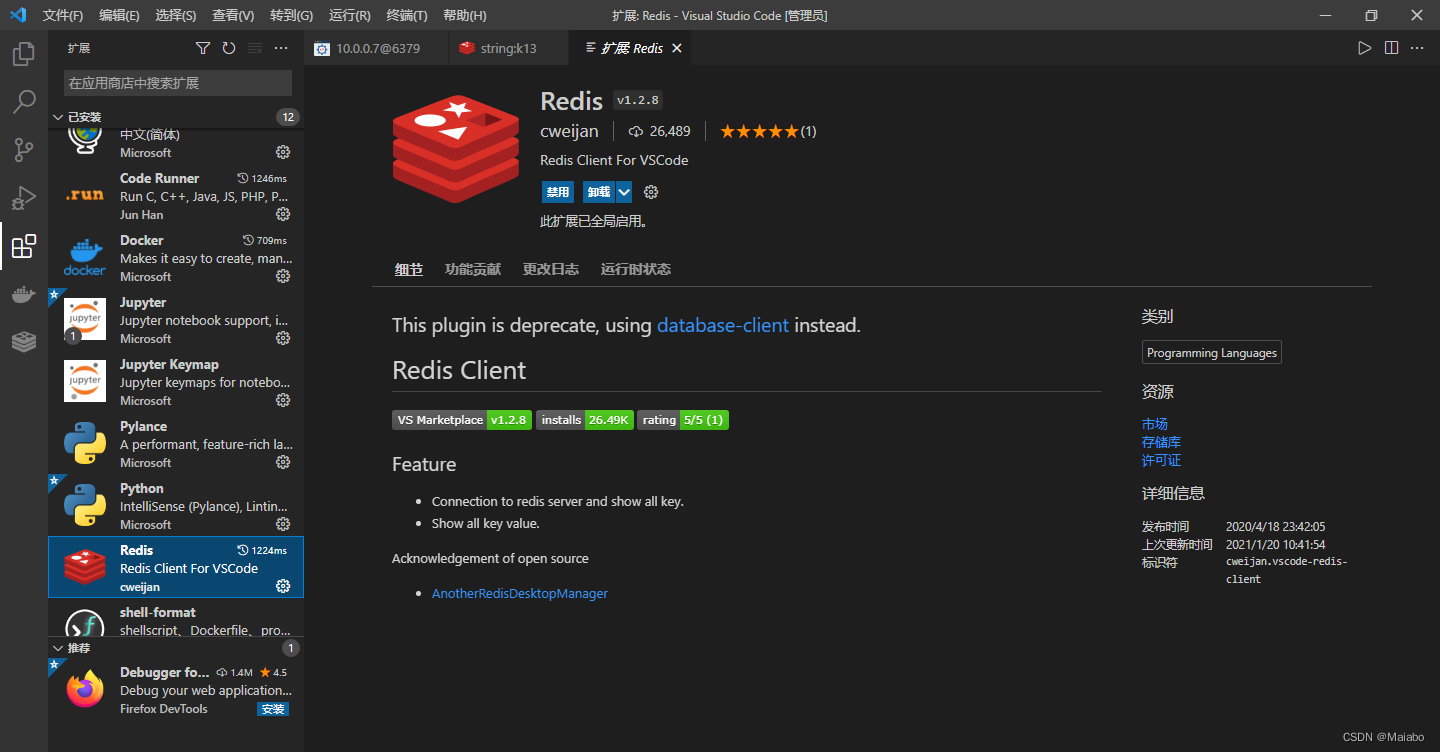Open manage gear for Redis in list
Image resolution: width=1440 pixels, height=752 pixels.
point(283,586)
